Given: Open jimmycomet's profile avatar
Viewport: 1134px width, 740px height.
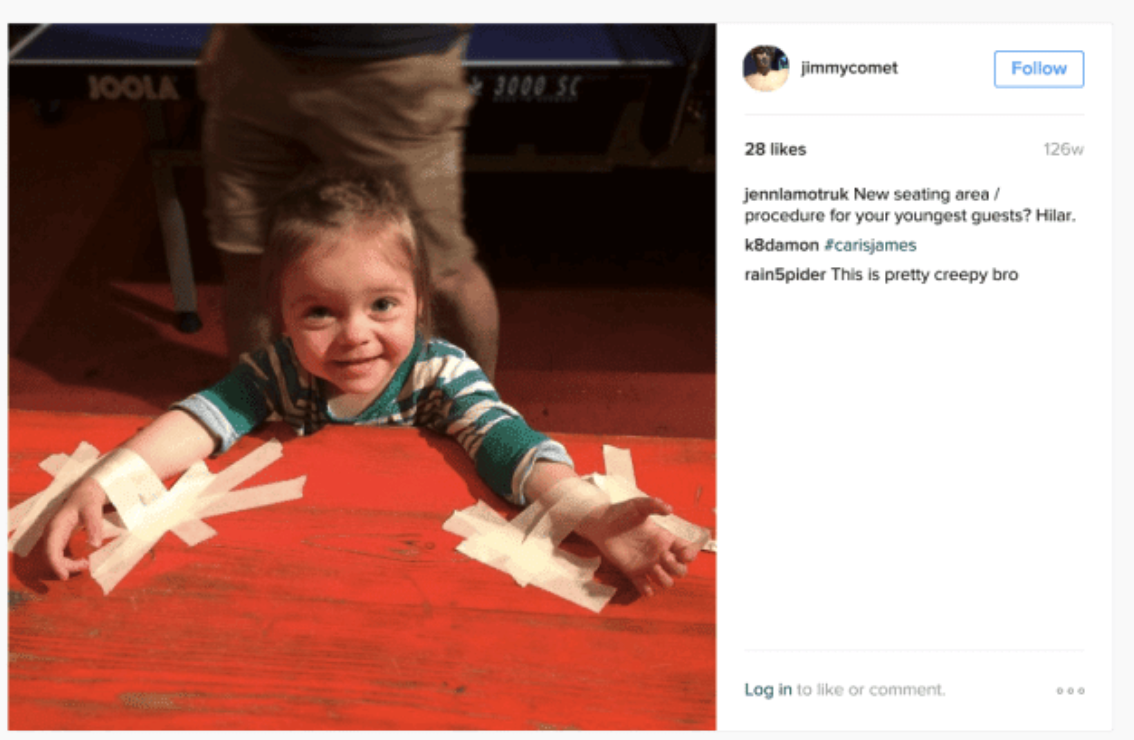Looking at the screenshot, I should pos(766,69).
